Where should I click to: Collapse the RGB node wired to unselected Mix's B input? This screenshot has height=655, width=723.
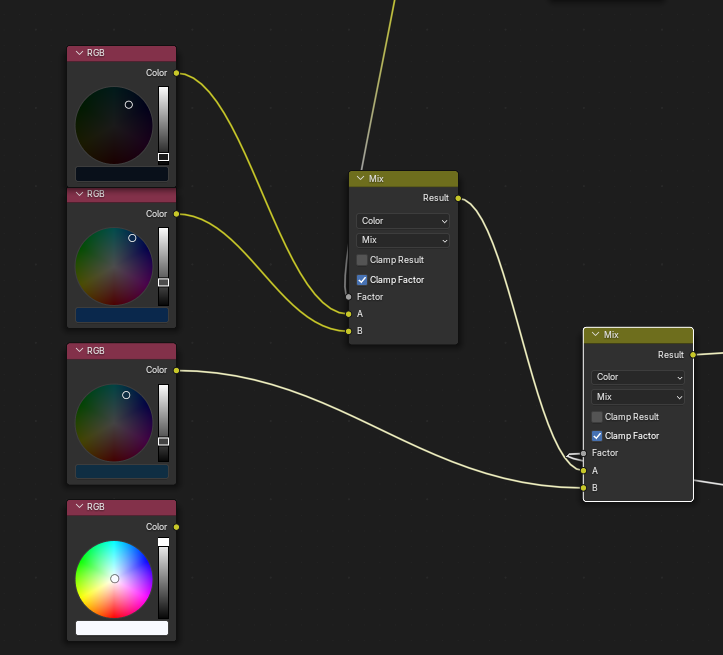click(x=79, y=194)
